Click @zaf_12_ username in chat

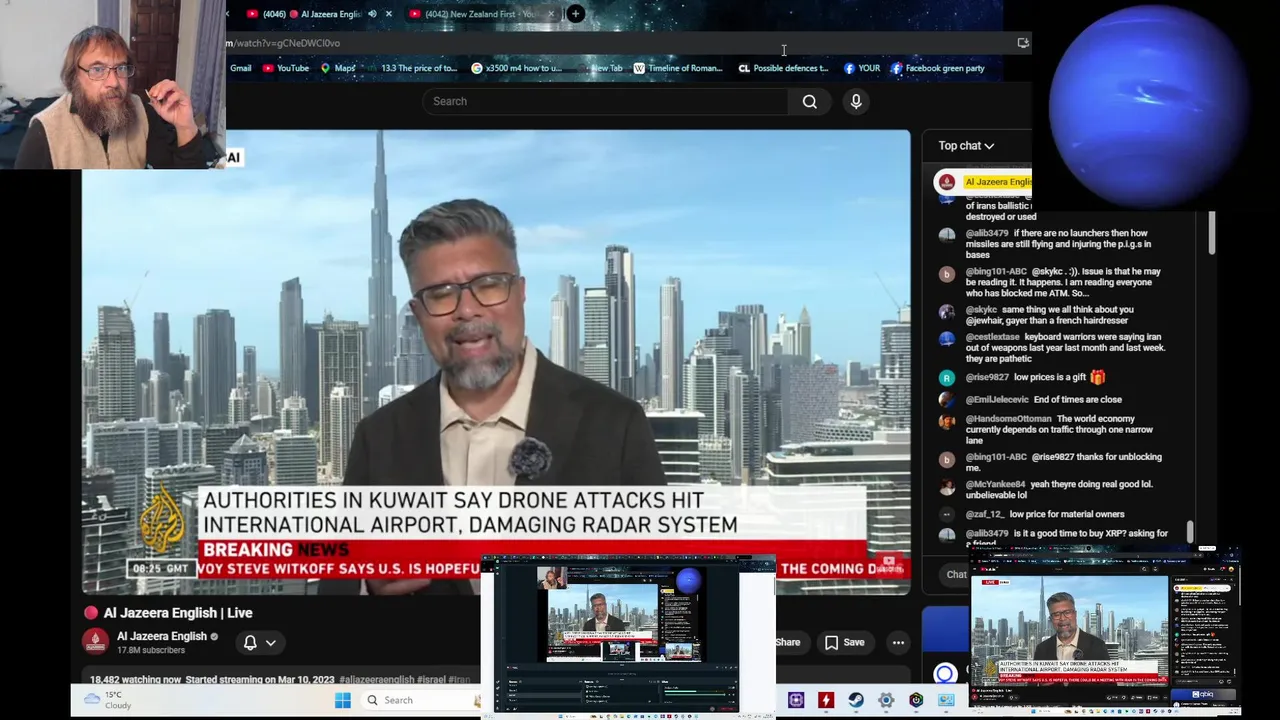click(984, 514)
